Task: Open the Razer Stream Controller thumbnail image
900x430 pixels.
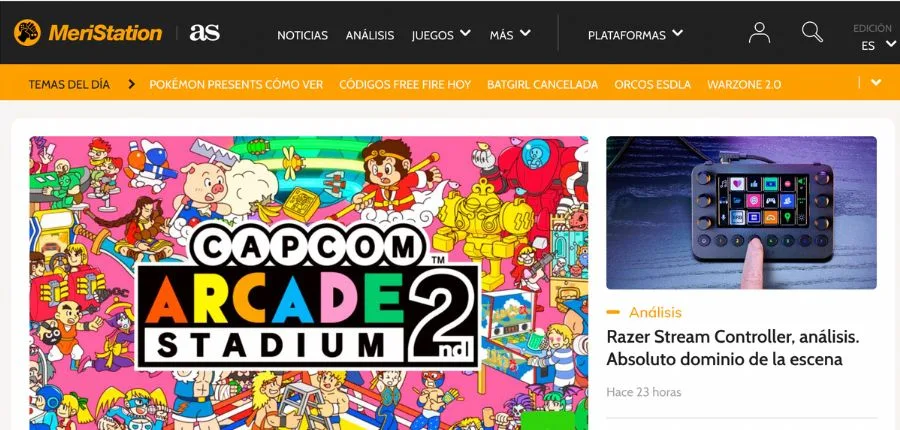Action: (x=741, y=212)
